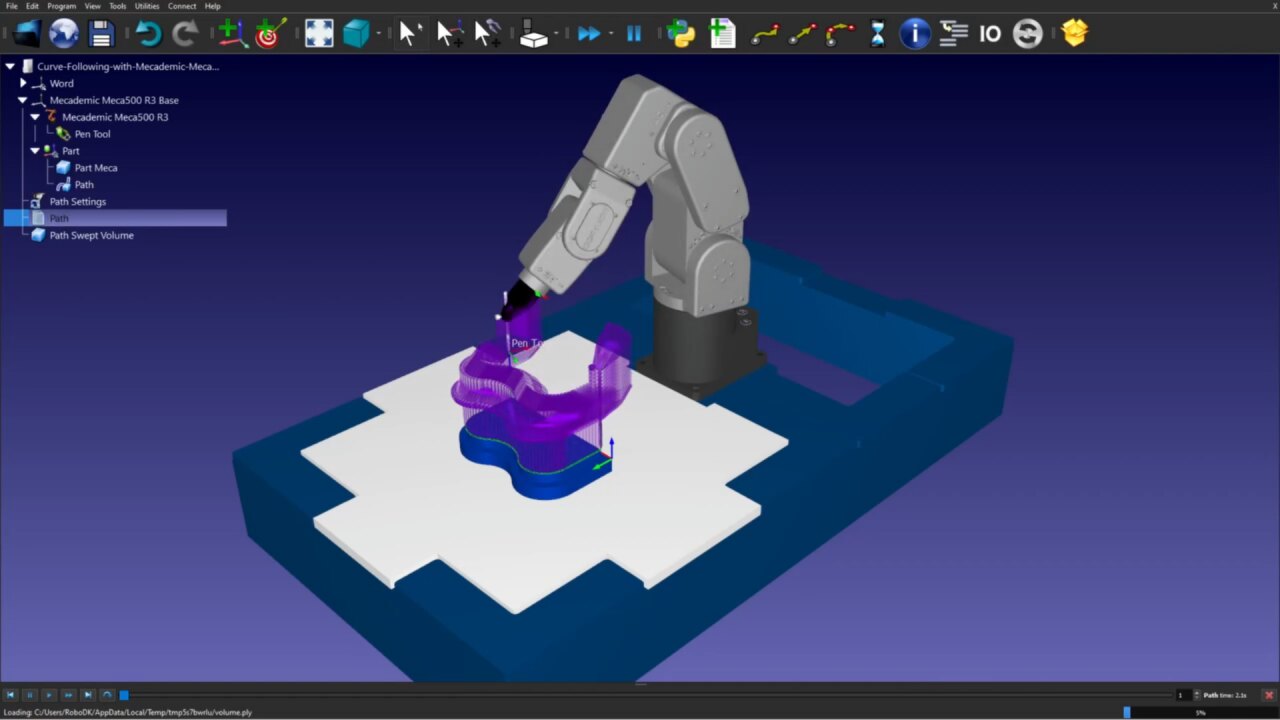
Task: Select Path Swept Volume in the tree
Action: (x=91, y=236)
